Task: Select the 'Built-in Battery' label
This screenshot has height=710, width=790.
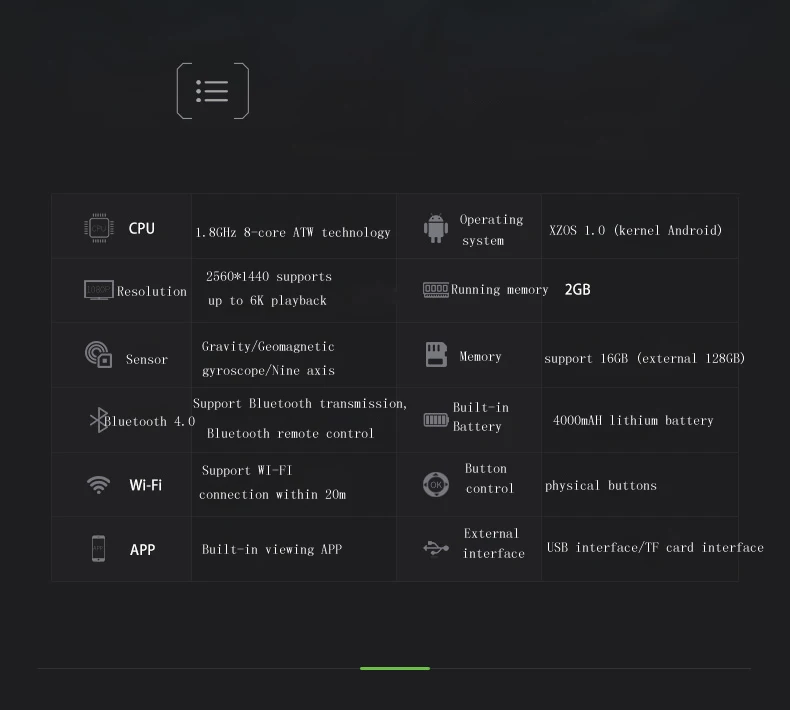Action: point(481,417)
